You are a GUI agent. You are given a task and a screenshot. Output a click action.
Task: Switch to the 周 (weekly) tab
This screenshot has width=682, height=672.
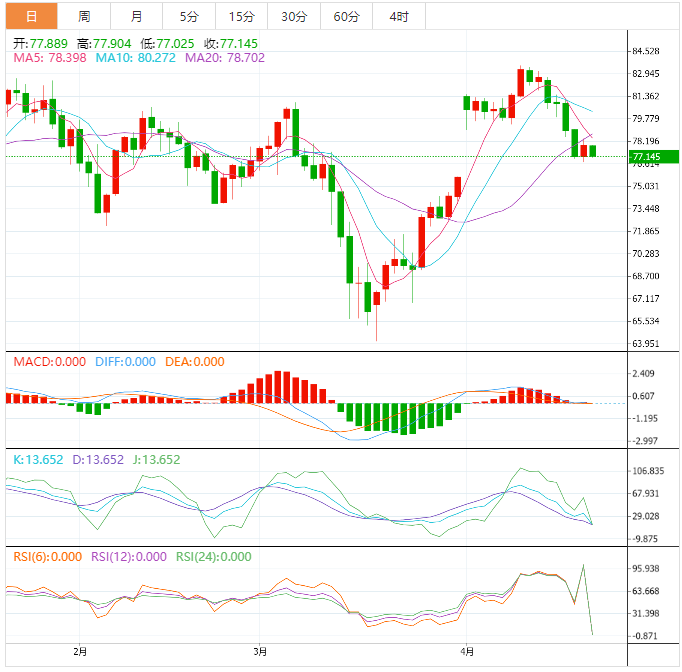point(84,16)
